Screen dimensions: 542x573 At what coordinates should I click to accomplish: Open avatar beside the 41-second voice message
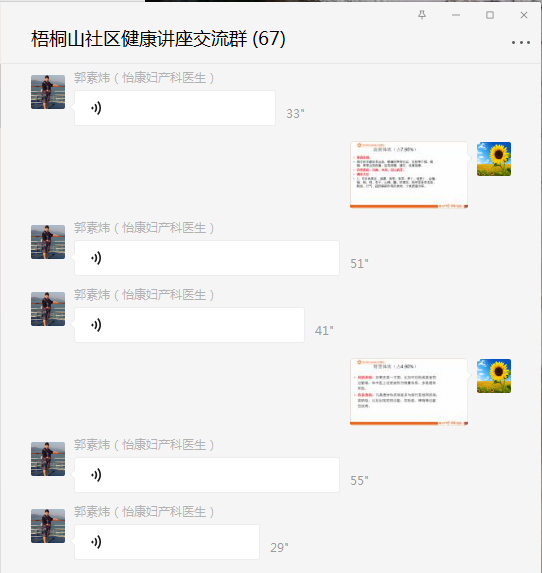(48, 309)
